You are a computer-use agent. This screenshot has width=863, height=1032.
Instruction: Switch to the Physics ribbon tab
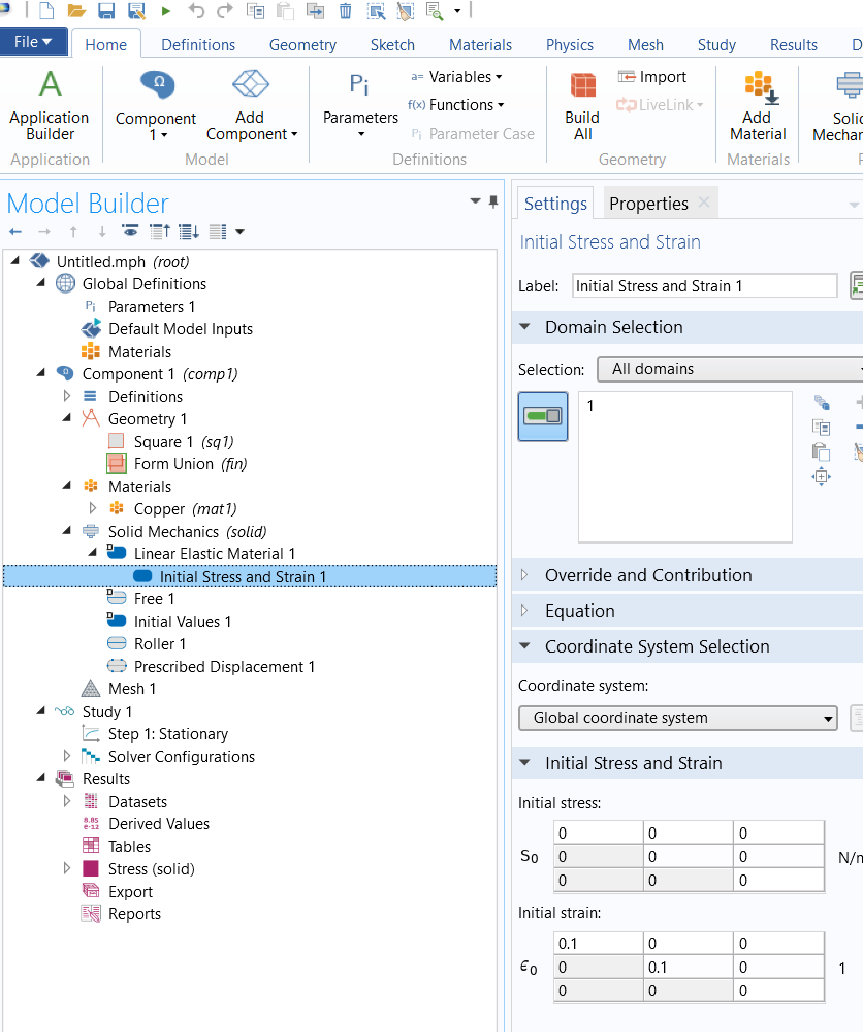(569, 45)
